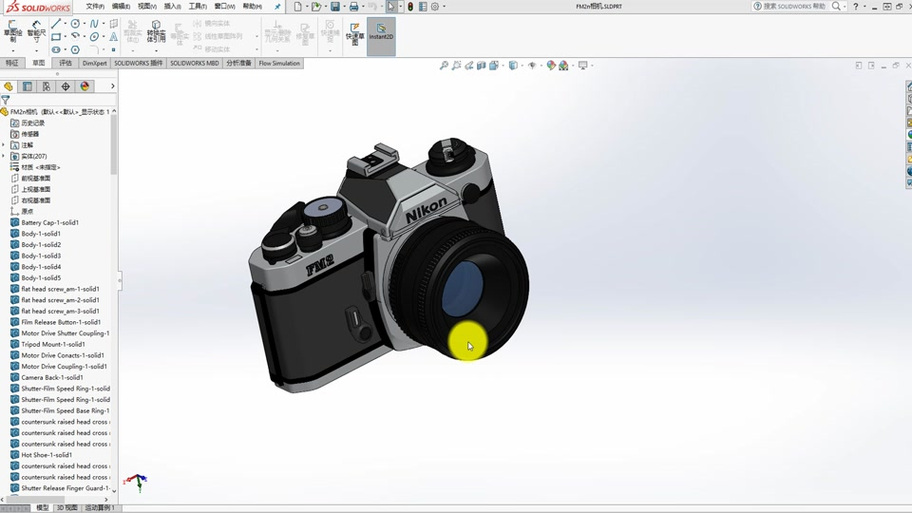Open the Rectangle tool dropdown arrow
This screenshot has width=912, height=513.
pyautogui.click(x=65, y=37)
